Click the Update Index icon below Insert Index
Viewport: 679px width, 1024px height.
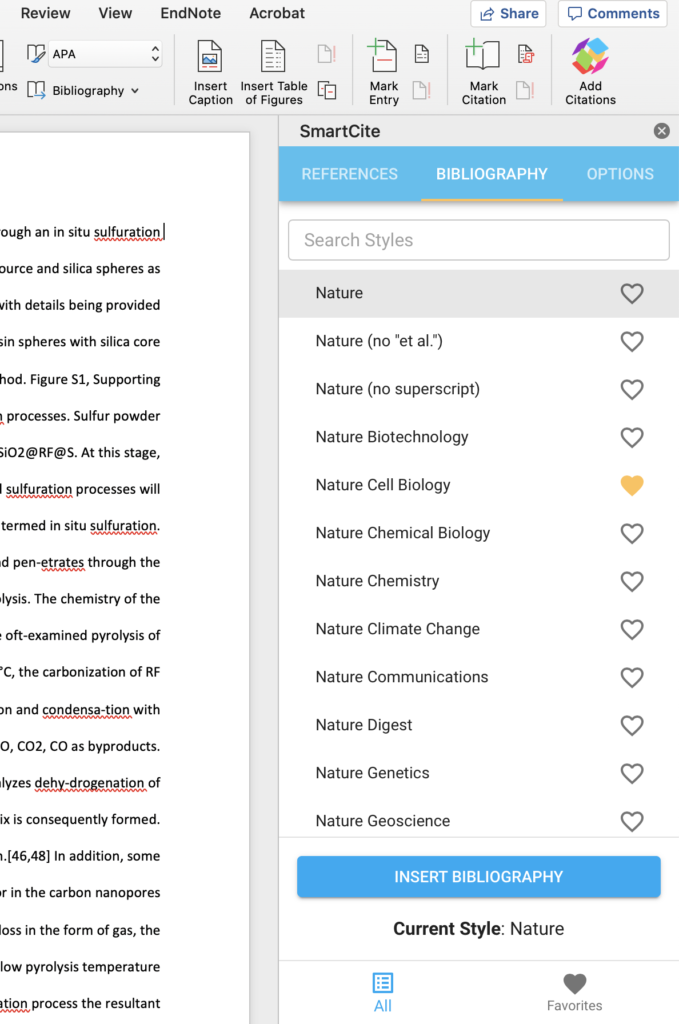pos(422,90)
